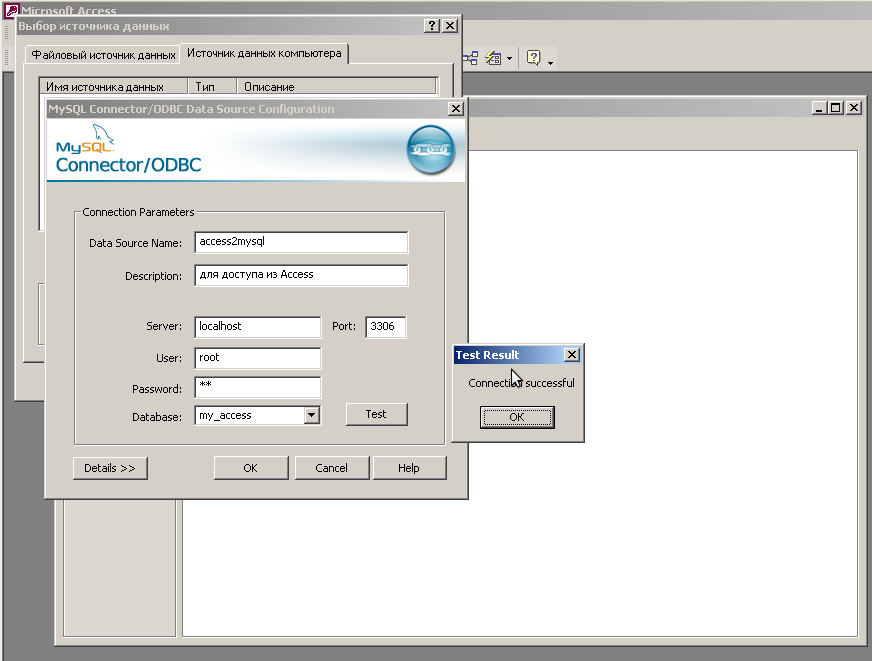Close the inner Access database window
872x661 pixels.
[x=854, y=108]
